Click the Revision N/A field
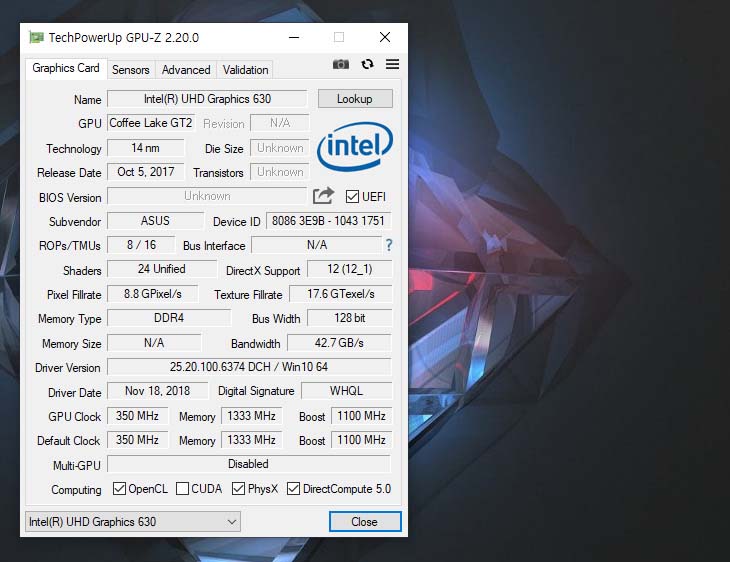The height and width of the screenshot is (562, 730). (x=280, y=123)
